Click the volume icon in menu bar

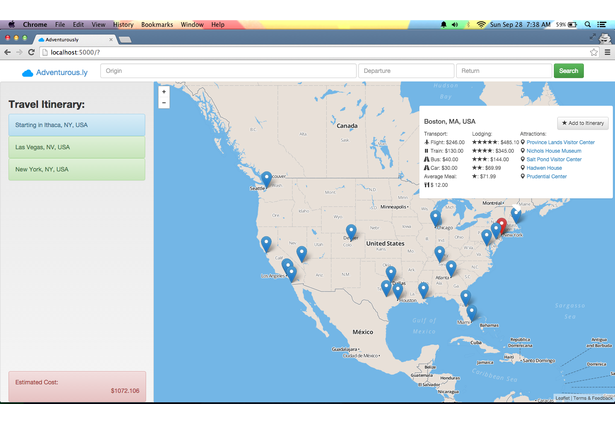(x=455, y=24)
